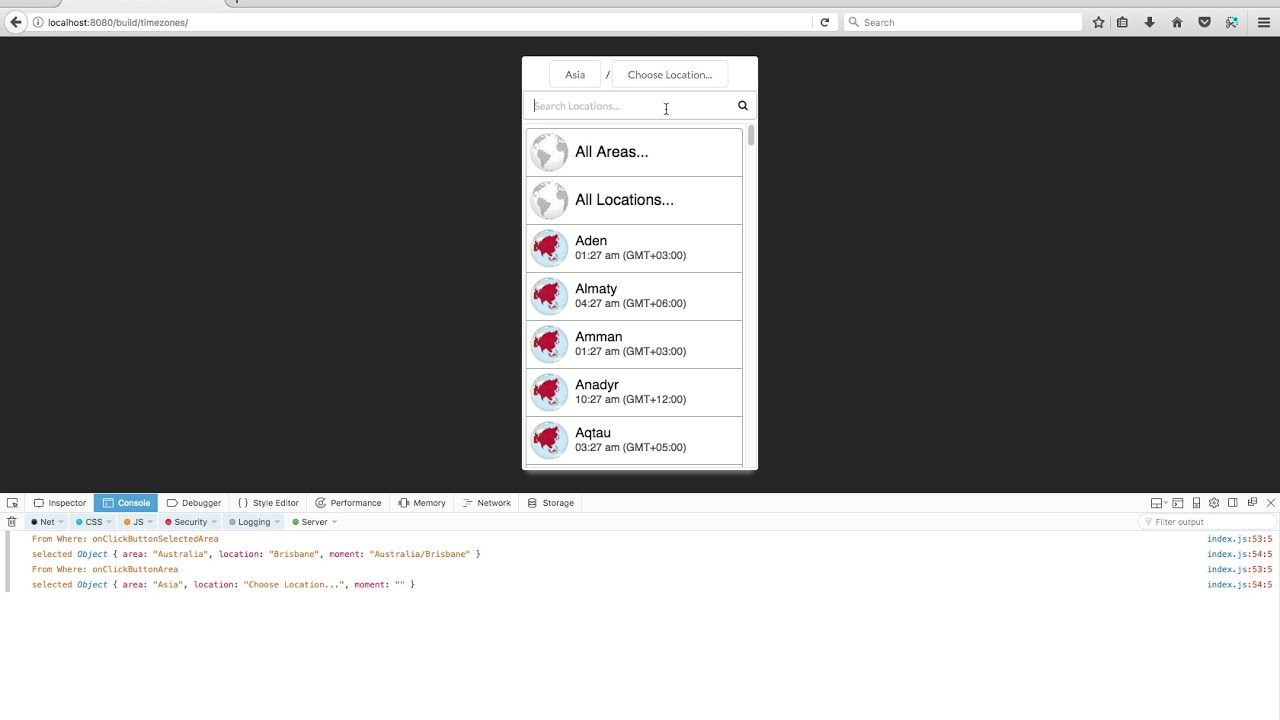The width and height of the screenshot is (1280, 720).
Task: Switch to the Debugger tab
Action: point(194,503)
